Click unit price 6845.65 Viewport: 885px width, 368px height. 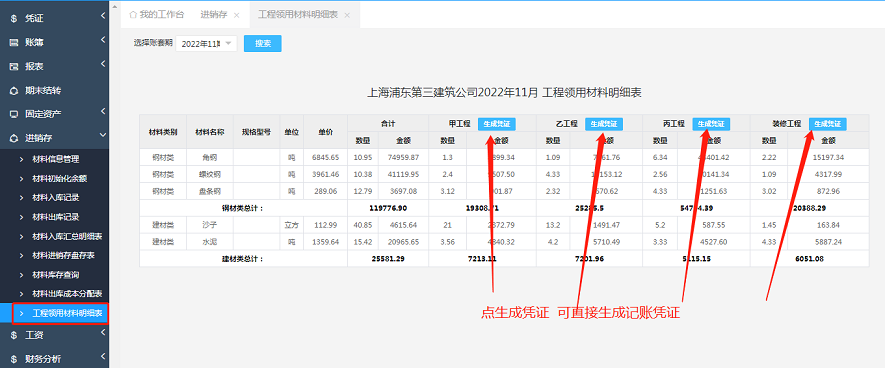(x=325, y=157)
